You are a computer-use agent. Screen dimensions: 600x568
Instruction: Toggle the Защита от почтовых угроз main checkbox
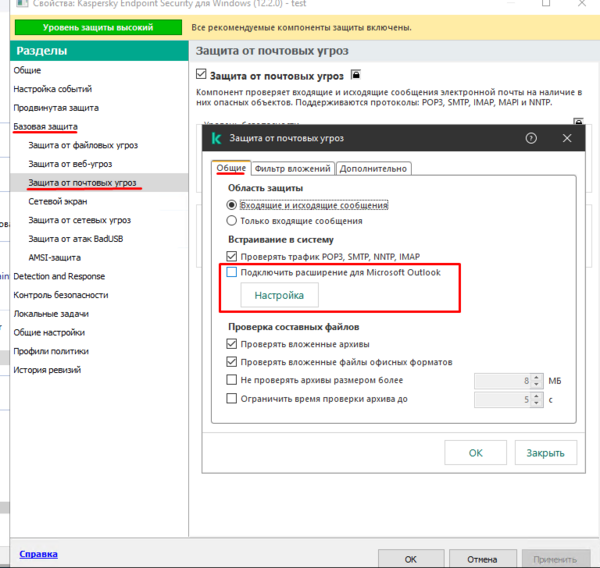(201, 74)
